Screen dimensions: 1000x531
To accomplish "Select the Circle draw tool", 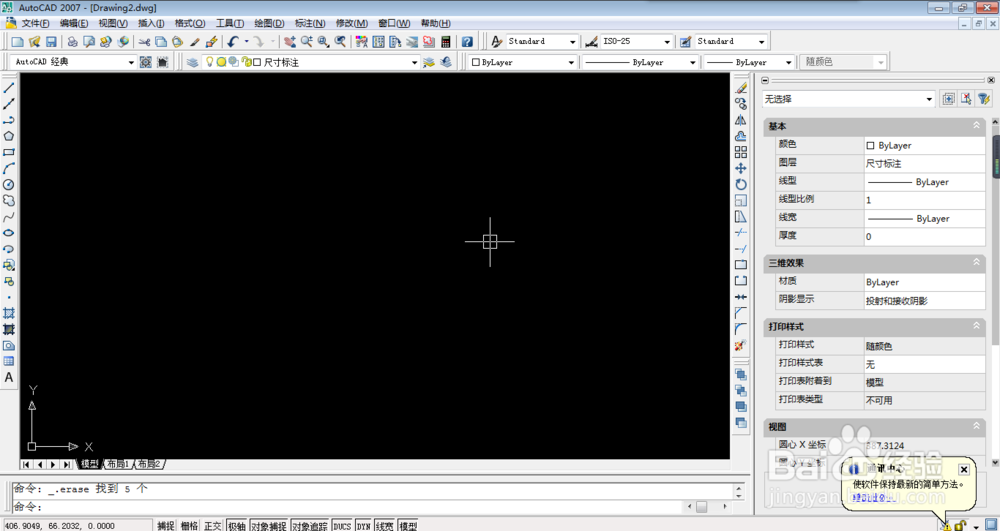I will point(9,184).
